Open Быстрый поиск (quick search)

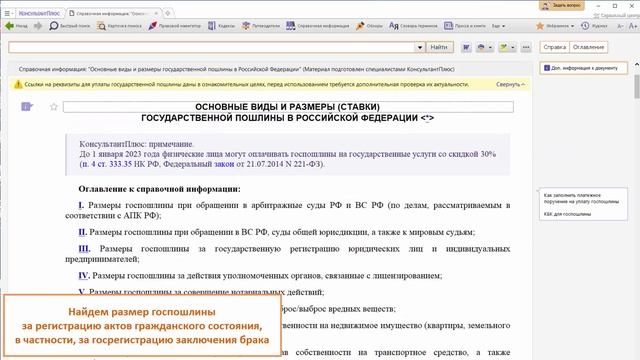pyautogui.click(x=69, y=26)
